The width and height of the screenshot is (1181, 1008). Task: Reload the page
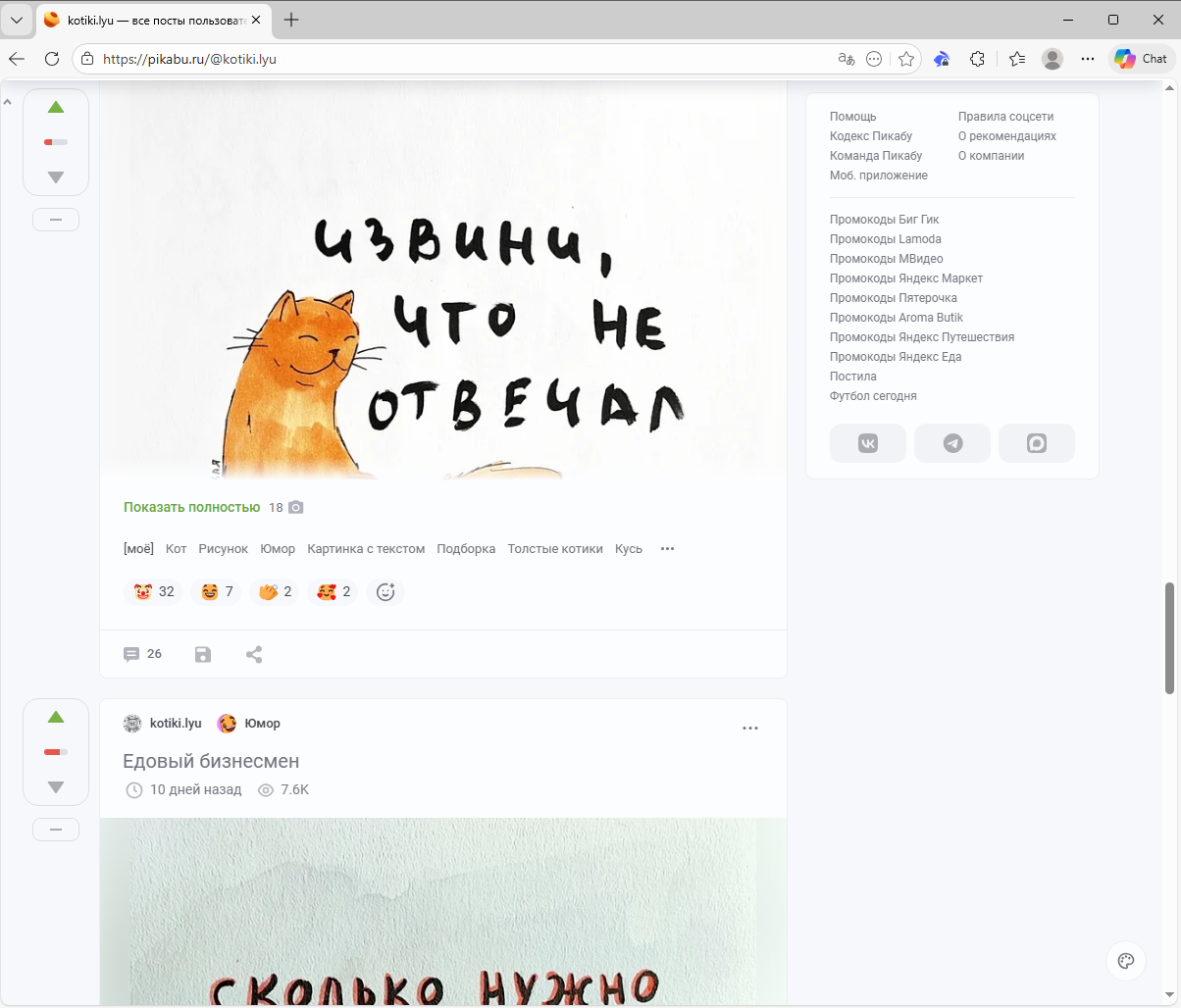point(52,59)
